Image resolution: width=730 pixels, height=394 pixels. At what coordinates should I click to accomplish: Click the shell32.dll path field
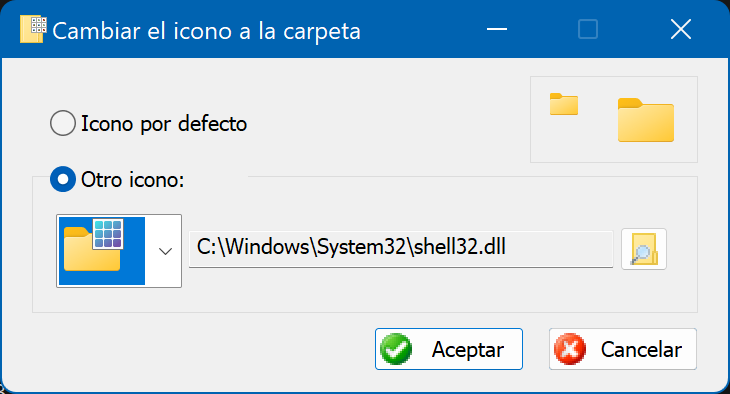click(401, 249)
